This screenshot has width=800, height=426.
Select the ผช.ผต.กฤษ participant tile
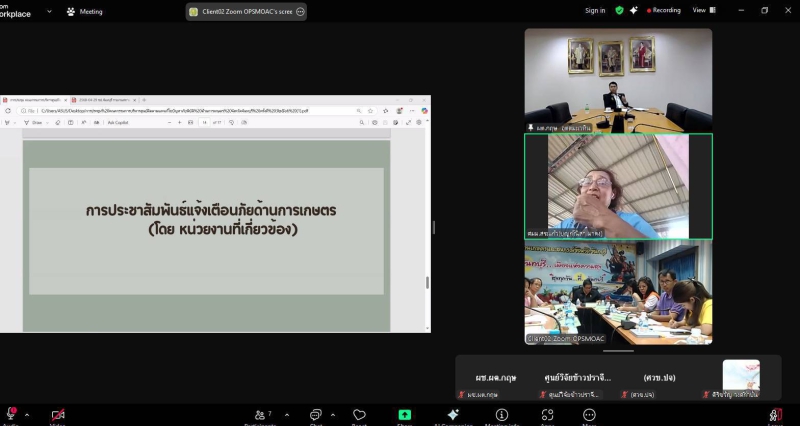pyautogui.click(x=495, y=380)
